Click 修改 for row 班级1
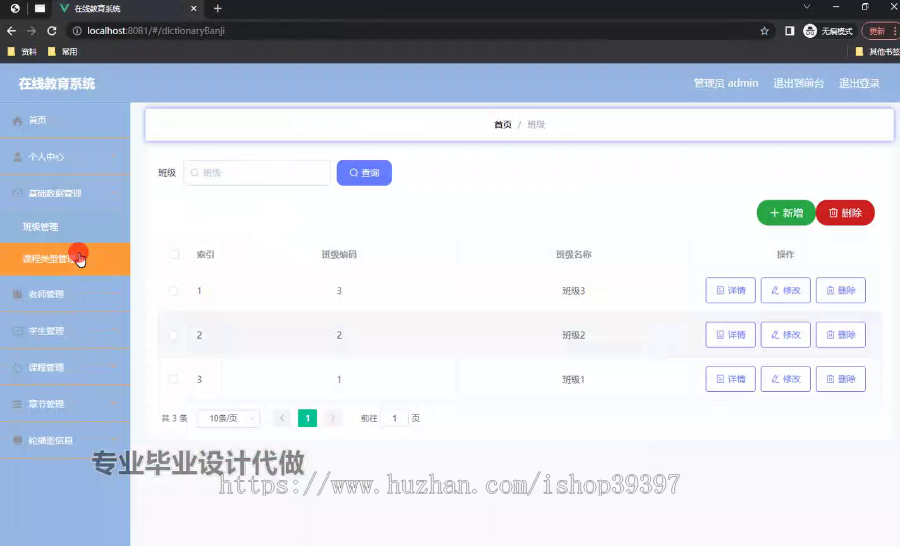The height and width of the screenshot is (546, 900). 785,379
